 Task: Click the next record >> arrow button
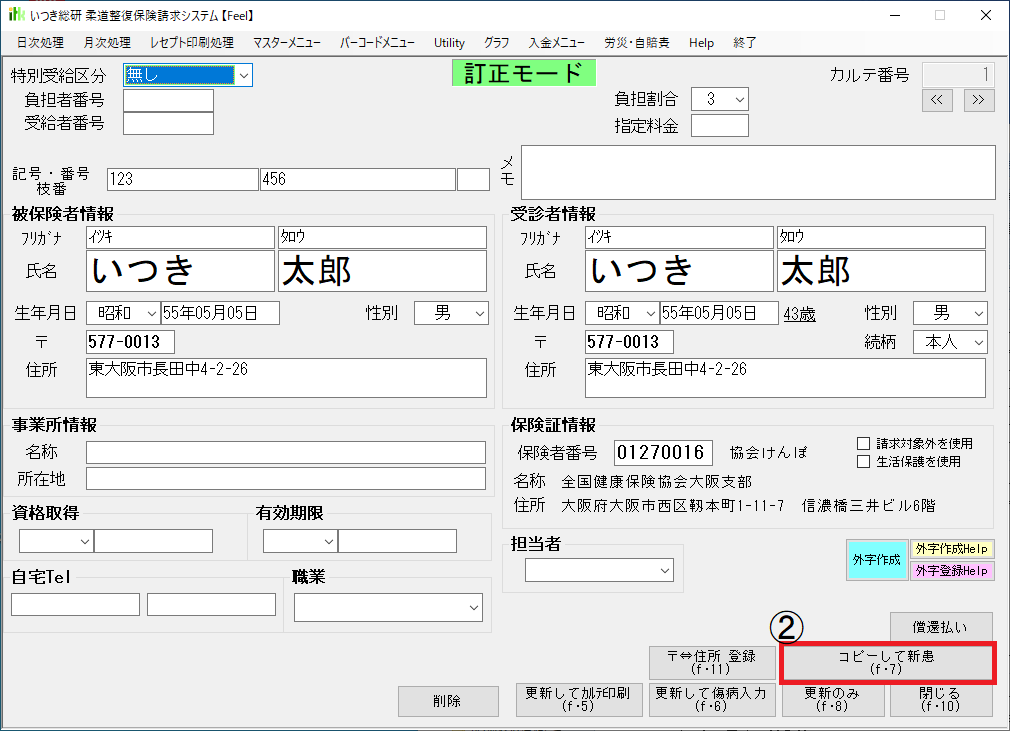pyautogui.click(x=979, y=100)
